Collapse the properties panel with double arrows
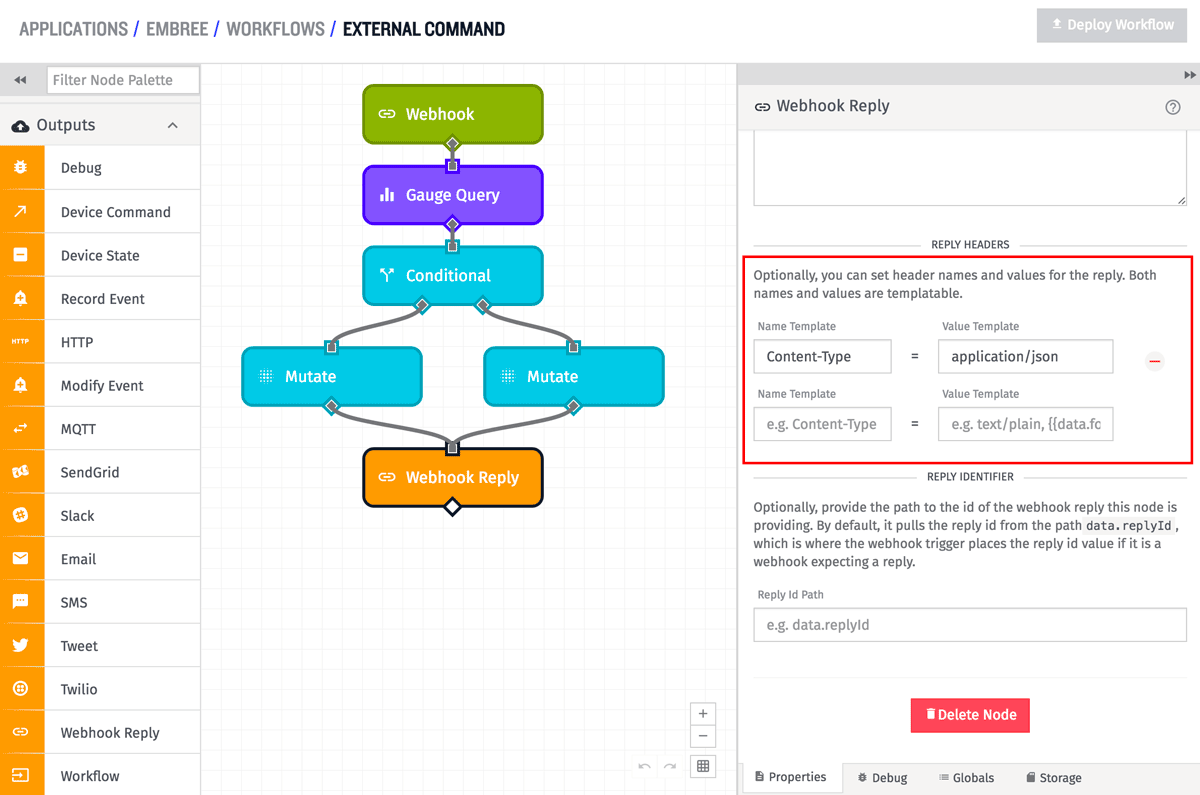The width and height of the screenshot is (1200, 795). [x=1189, y=74]
